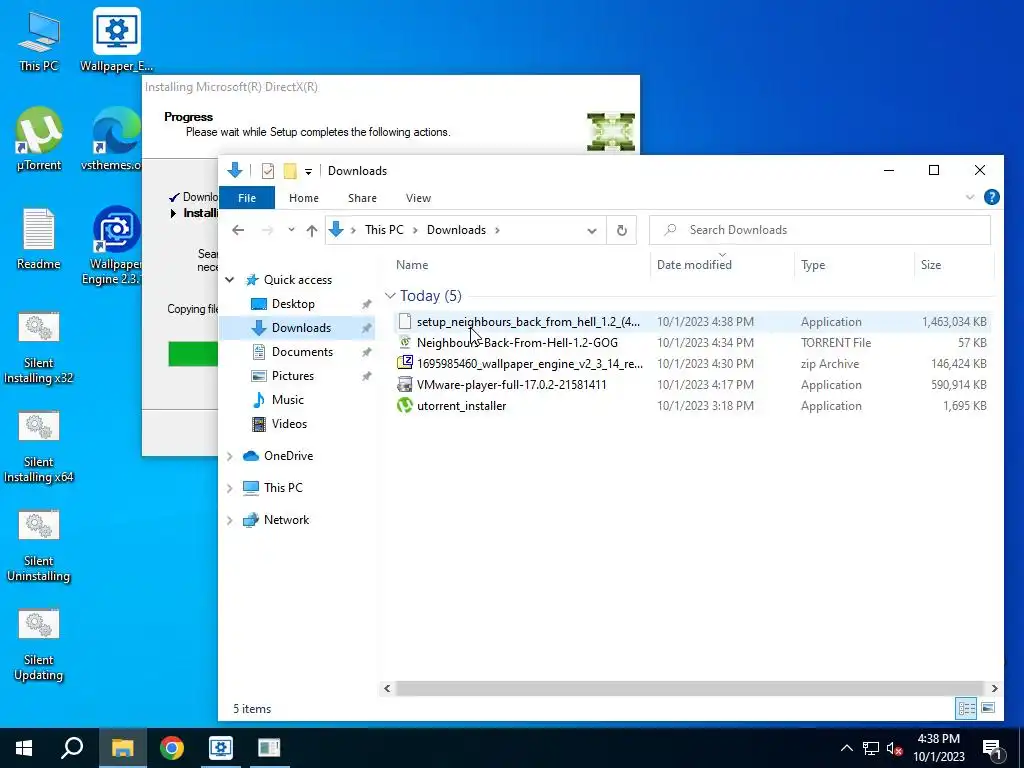Click This PC in address breadcrumb
The height and width of the screenshot is (768, 1024).
[384, 230]
